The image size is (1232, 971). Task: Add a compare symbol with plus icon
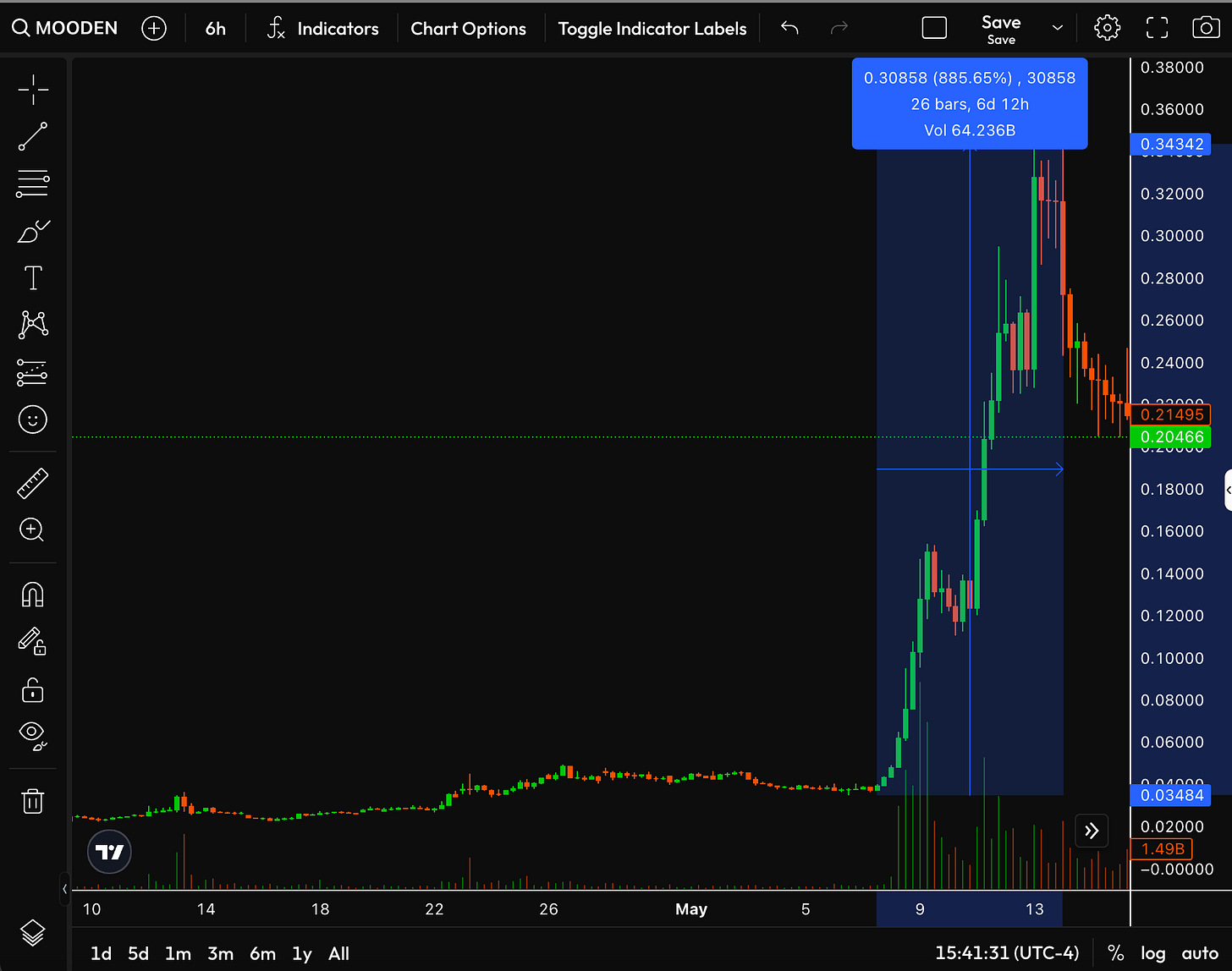pos(154,28)
